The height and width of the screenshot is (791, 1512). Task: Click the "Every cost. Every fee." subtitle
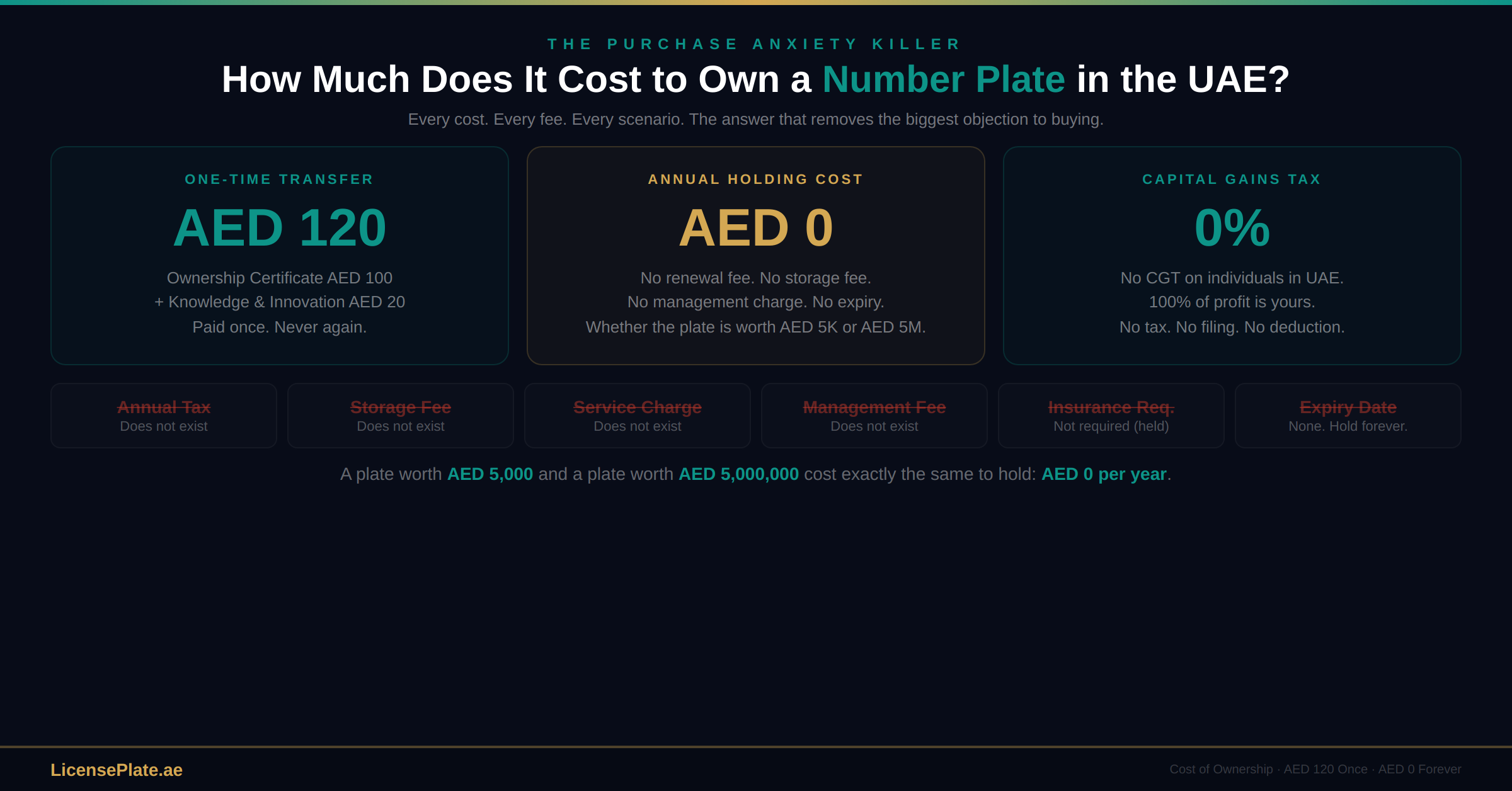coord(755,120)
